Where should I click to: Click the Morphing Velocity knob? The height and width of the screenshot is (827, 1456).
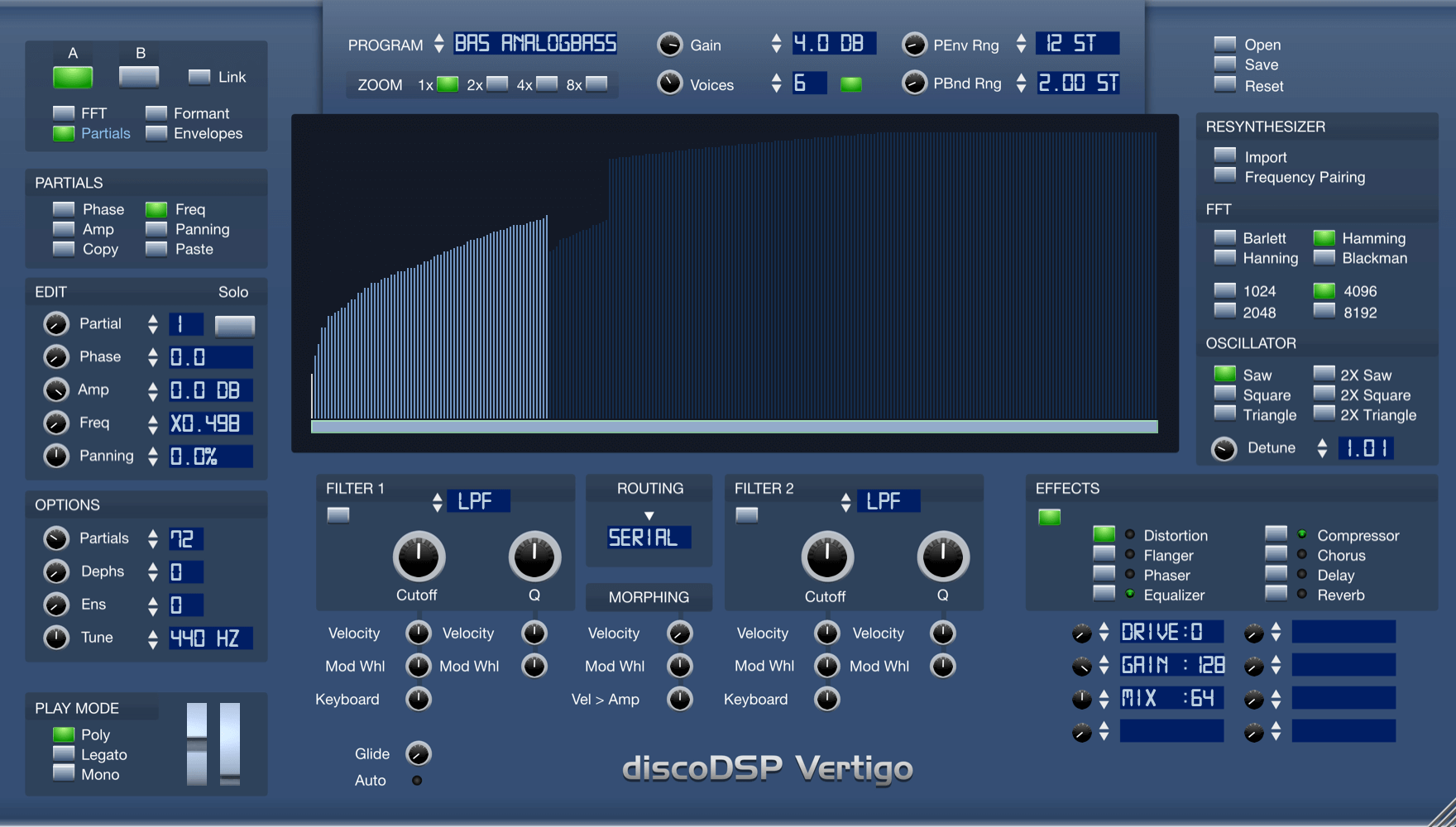(679, 633)
